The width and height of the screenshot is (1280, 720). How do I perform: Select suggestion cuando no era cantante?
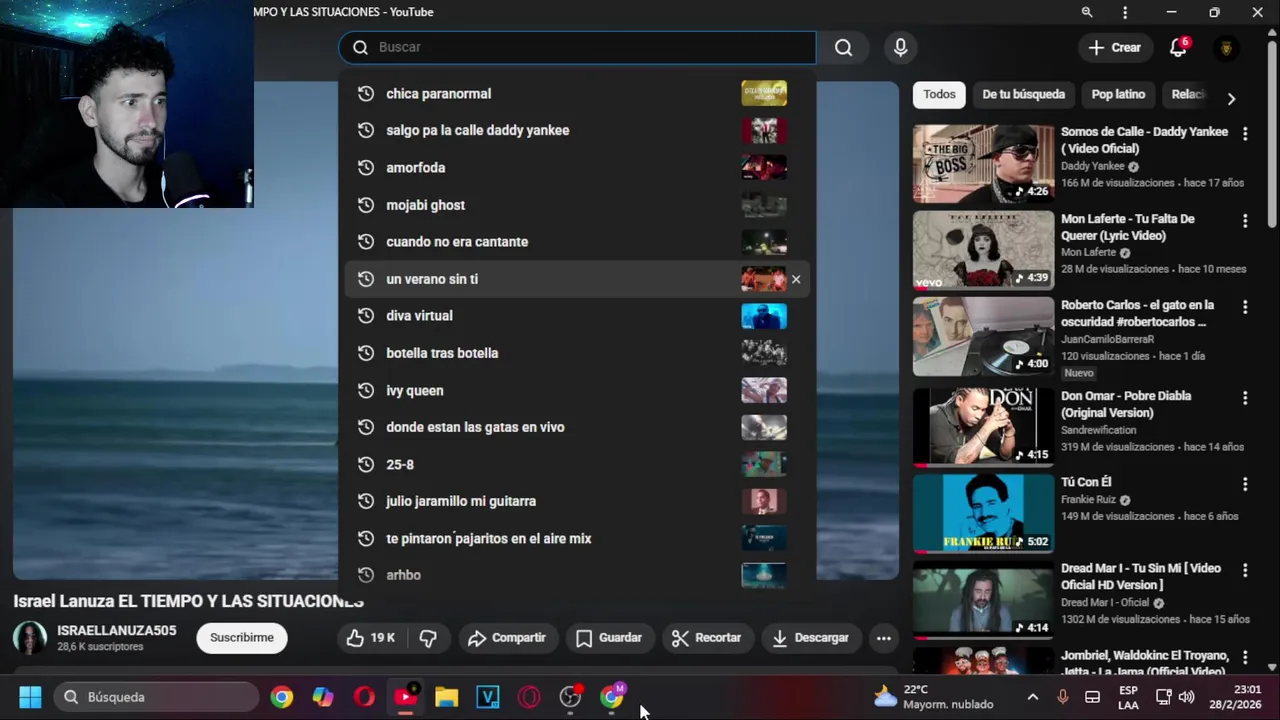(576, 241)
